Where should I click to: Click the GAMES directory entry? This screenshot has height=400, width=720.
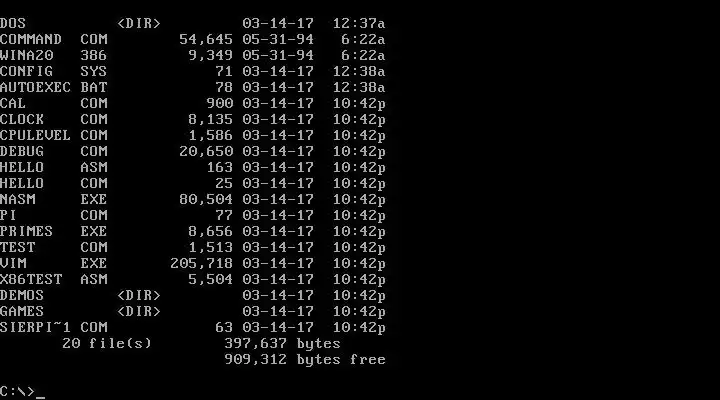point(192,312)
